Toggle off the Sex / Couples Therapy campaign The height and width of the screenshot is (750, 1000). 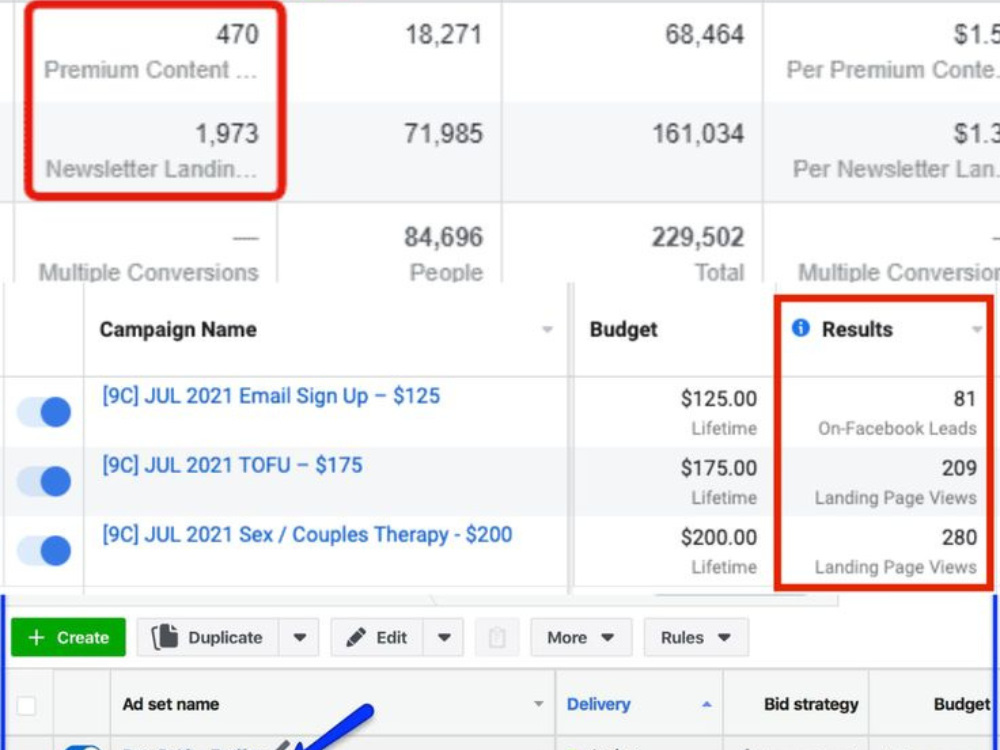(x=44, y=550)
